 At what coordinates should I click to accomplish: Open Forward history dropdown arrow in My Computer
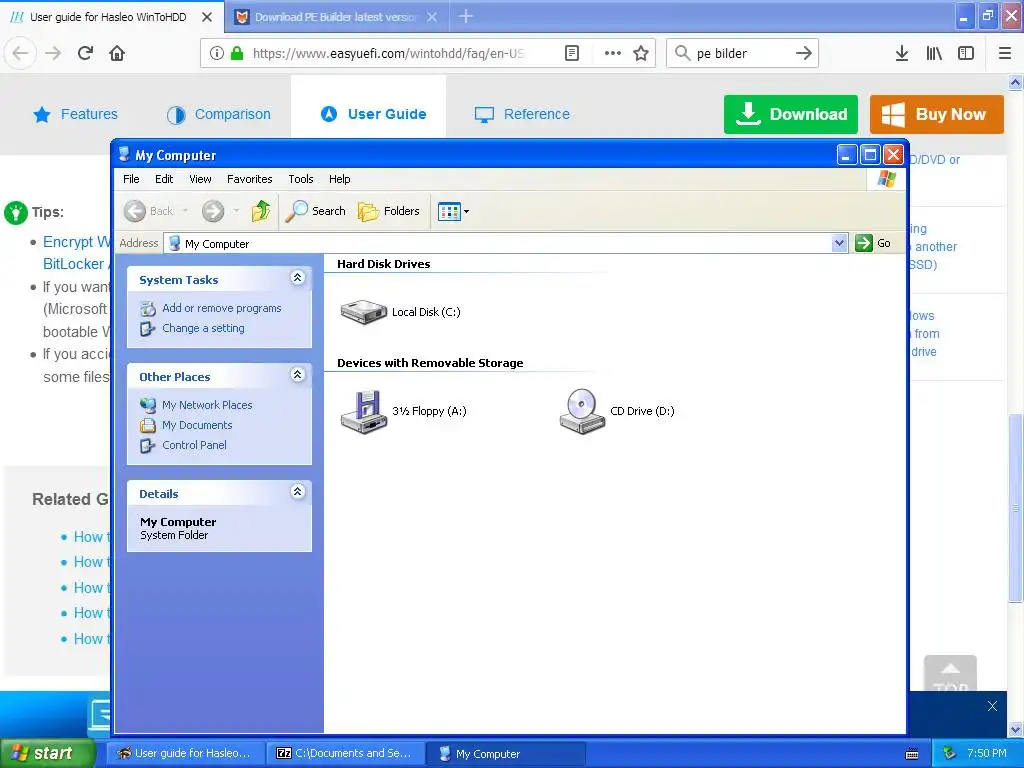(236, 211)
